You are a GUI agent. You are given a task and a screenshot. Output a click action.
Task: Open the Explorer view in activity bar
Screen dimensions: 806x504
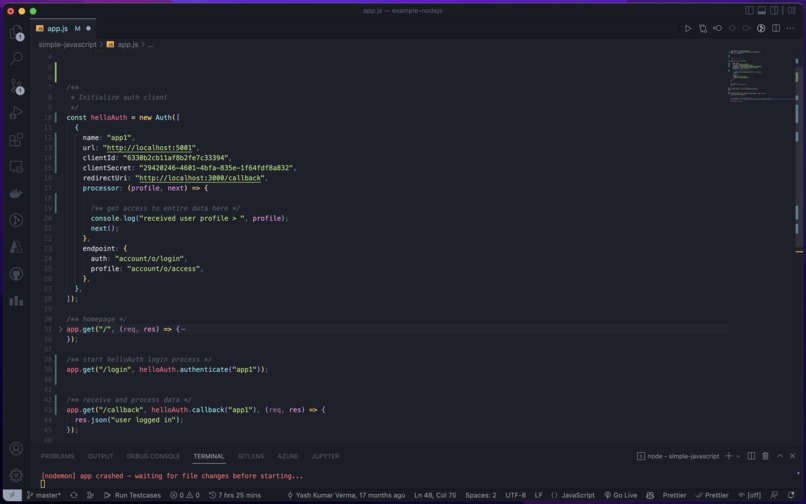tap(16, 32)
